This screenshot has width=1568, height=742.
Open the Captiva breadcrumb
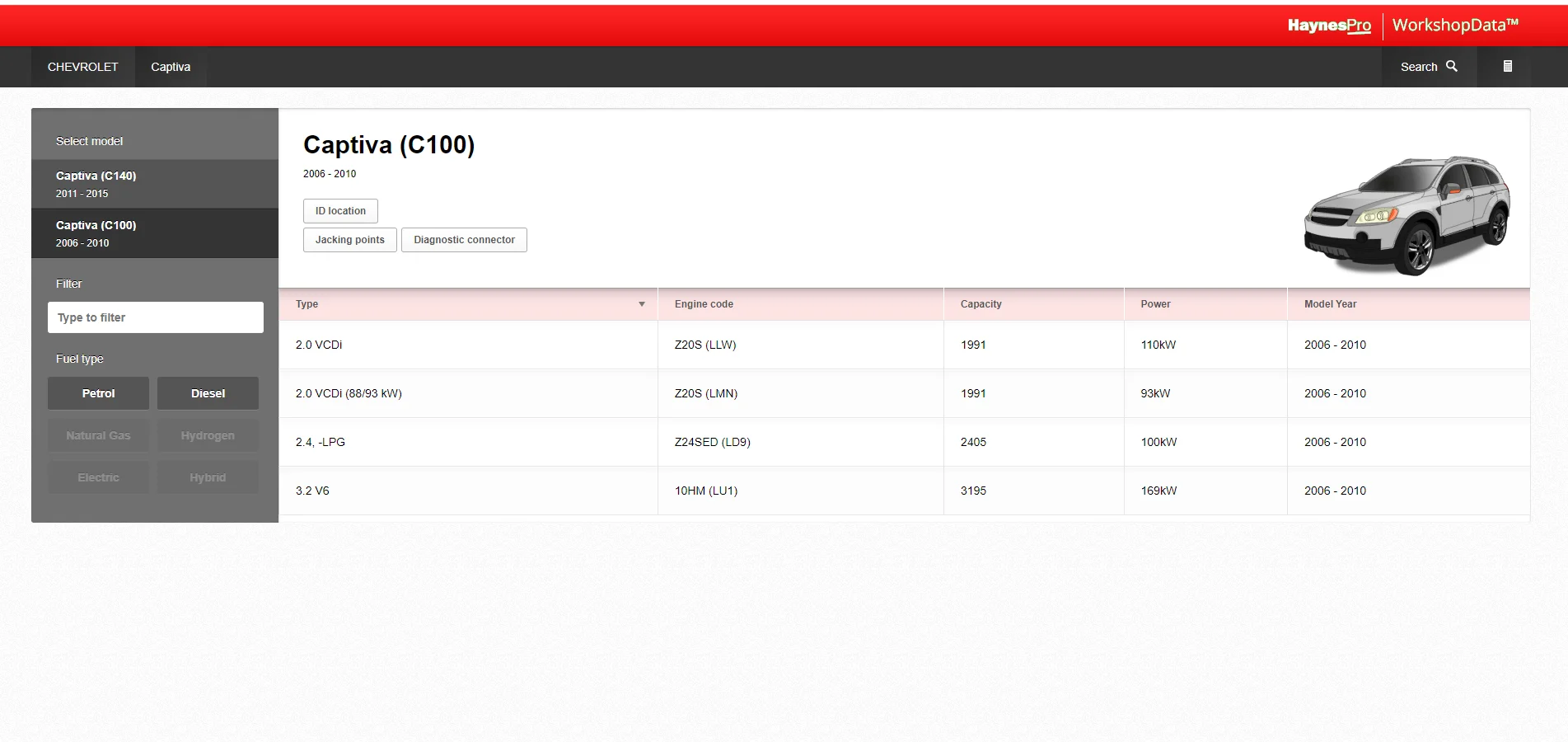(x=171, y=67)
